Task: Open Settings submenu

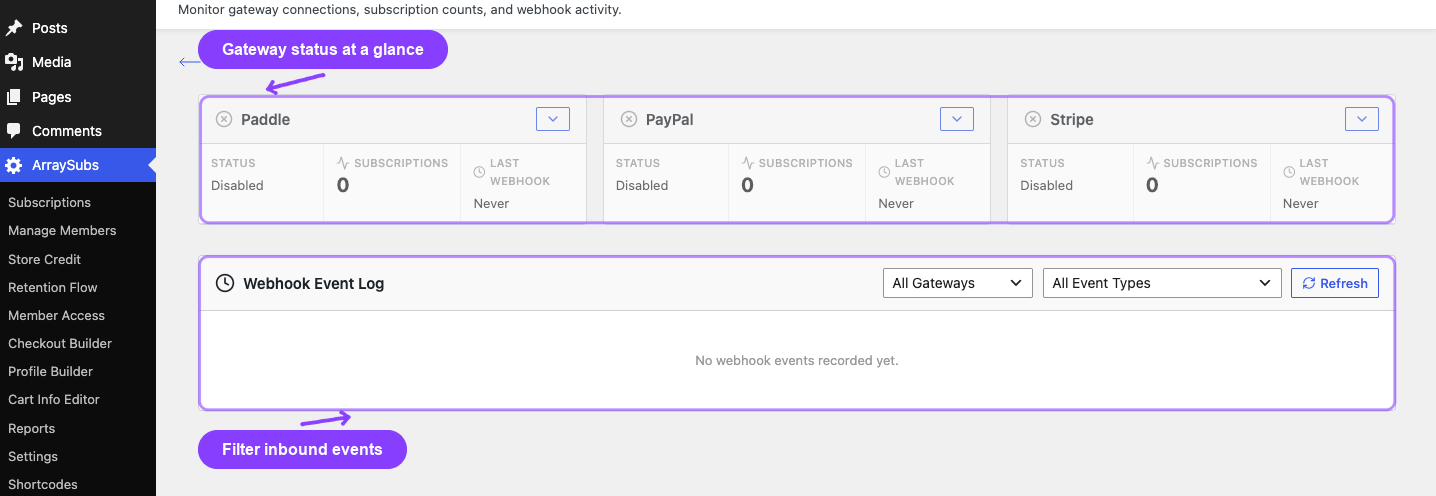Action: (33, 456)
